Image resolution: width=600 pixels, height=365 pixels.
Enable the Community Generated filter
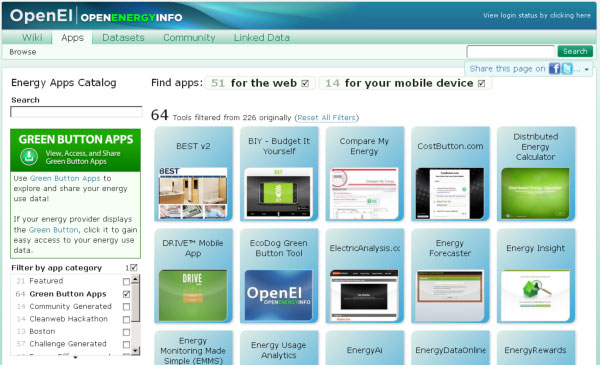click(126, 307)
